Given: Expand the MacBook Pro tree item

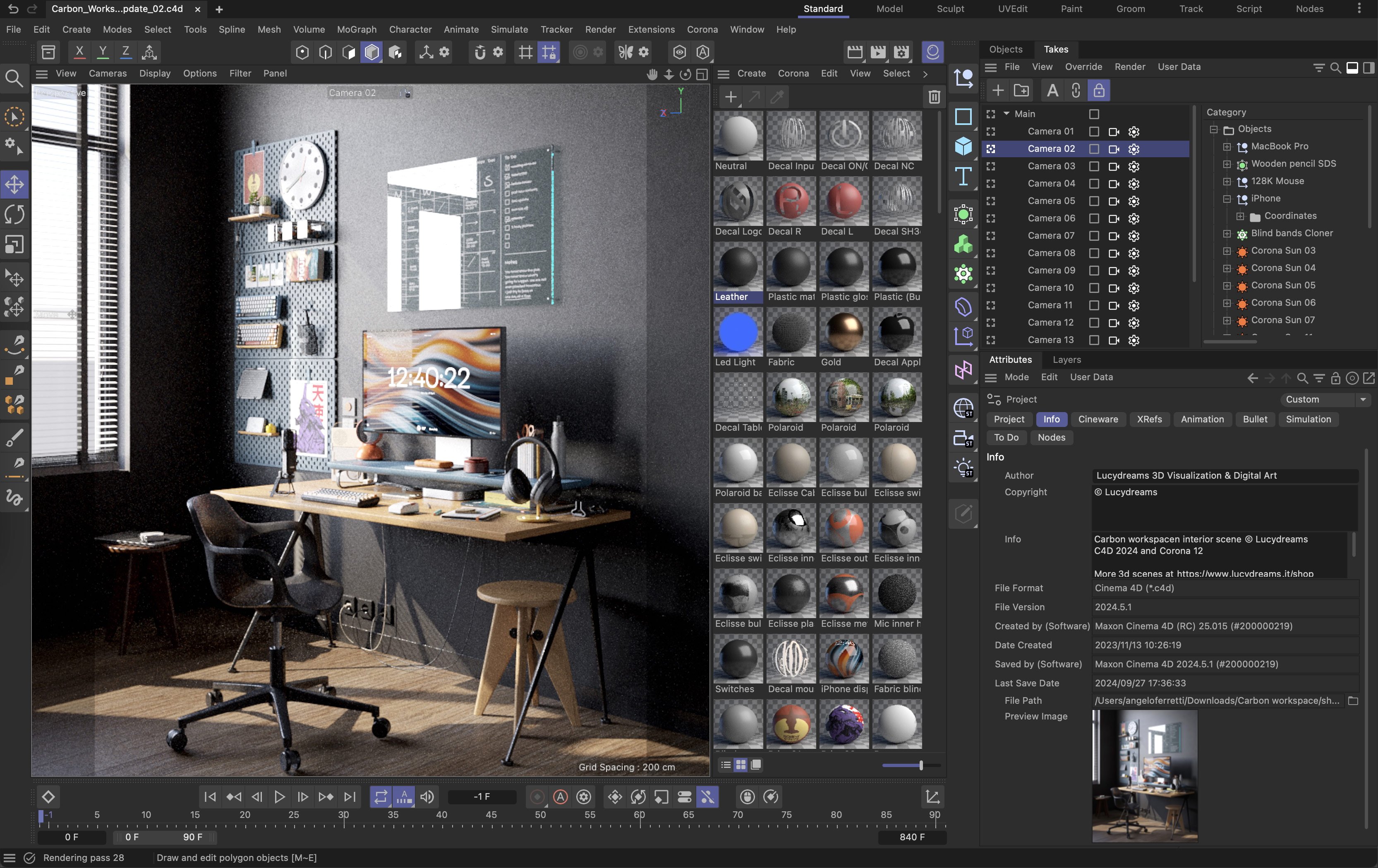Looking at the screenshot, I should click(1226, 146).
